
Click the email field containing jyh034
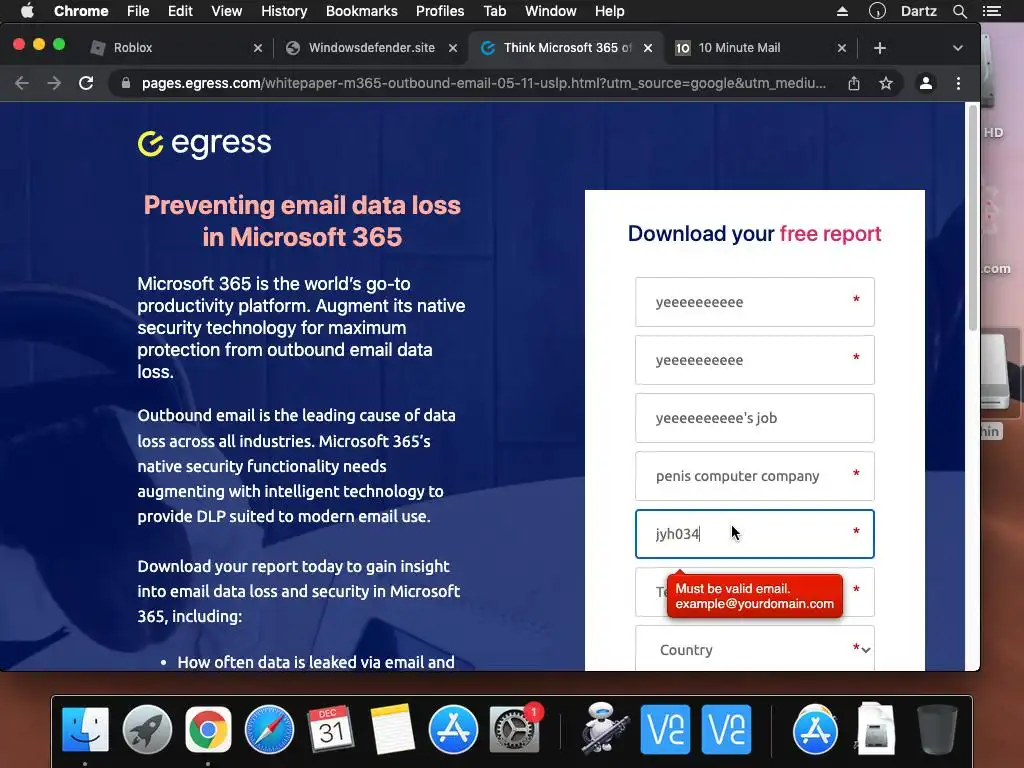click(754, 534)
